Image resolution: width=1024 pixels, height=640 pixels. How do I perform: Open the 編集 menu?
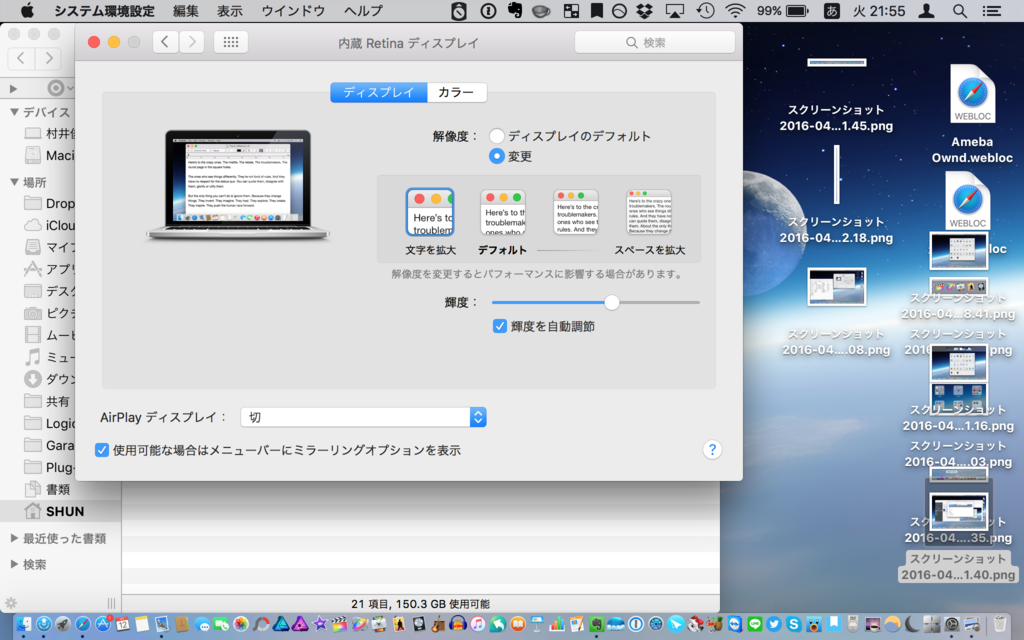(185, 10)
